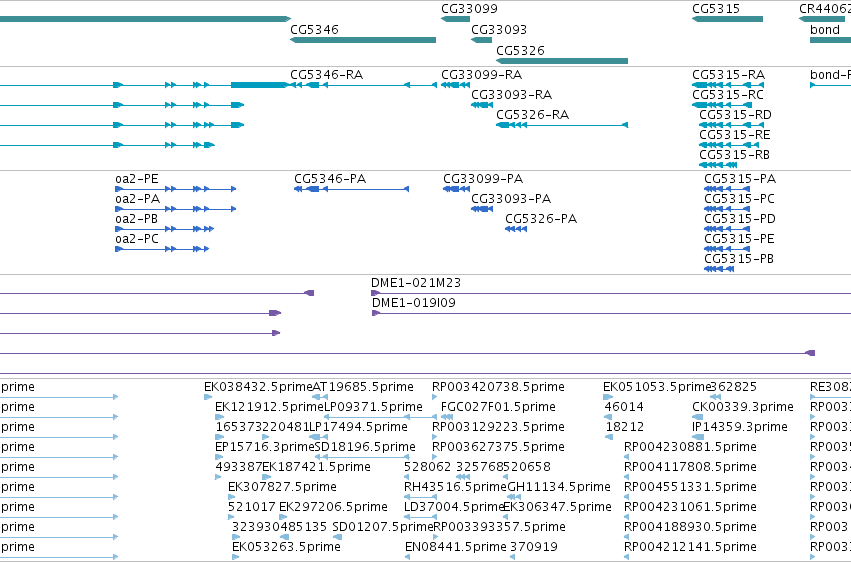The width and height of the screenshot is (851, 562).
Task: Select the CG33093 gene feature
Action: click(481, 40)
